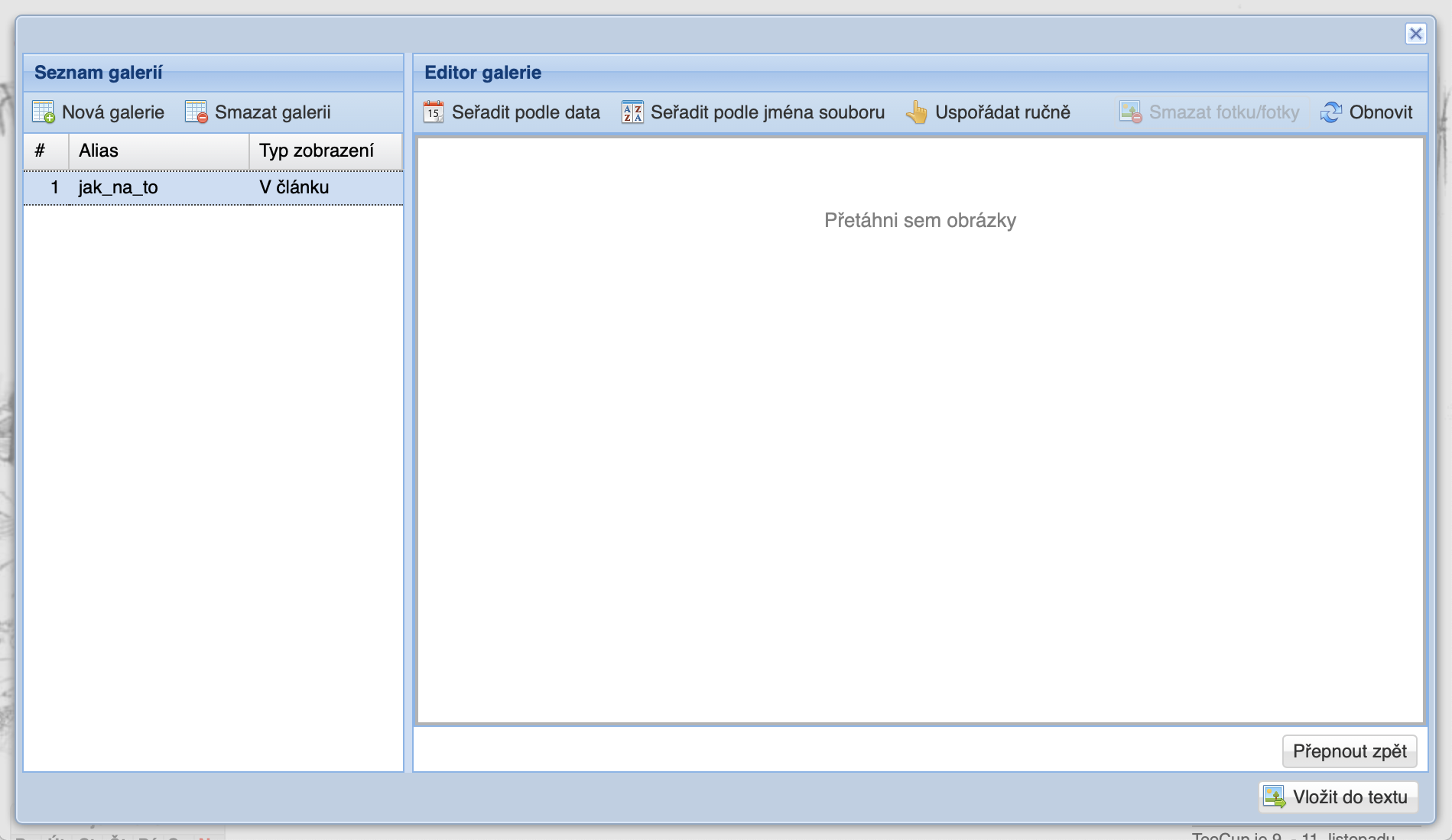
Task: Click the Seřadit podle data label
Action: click(525, 112)
